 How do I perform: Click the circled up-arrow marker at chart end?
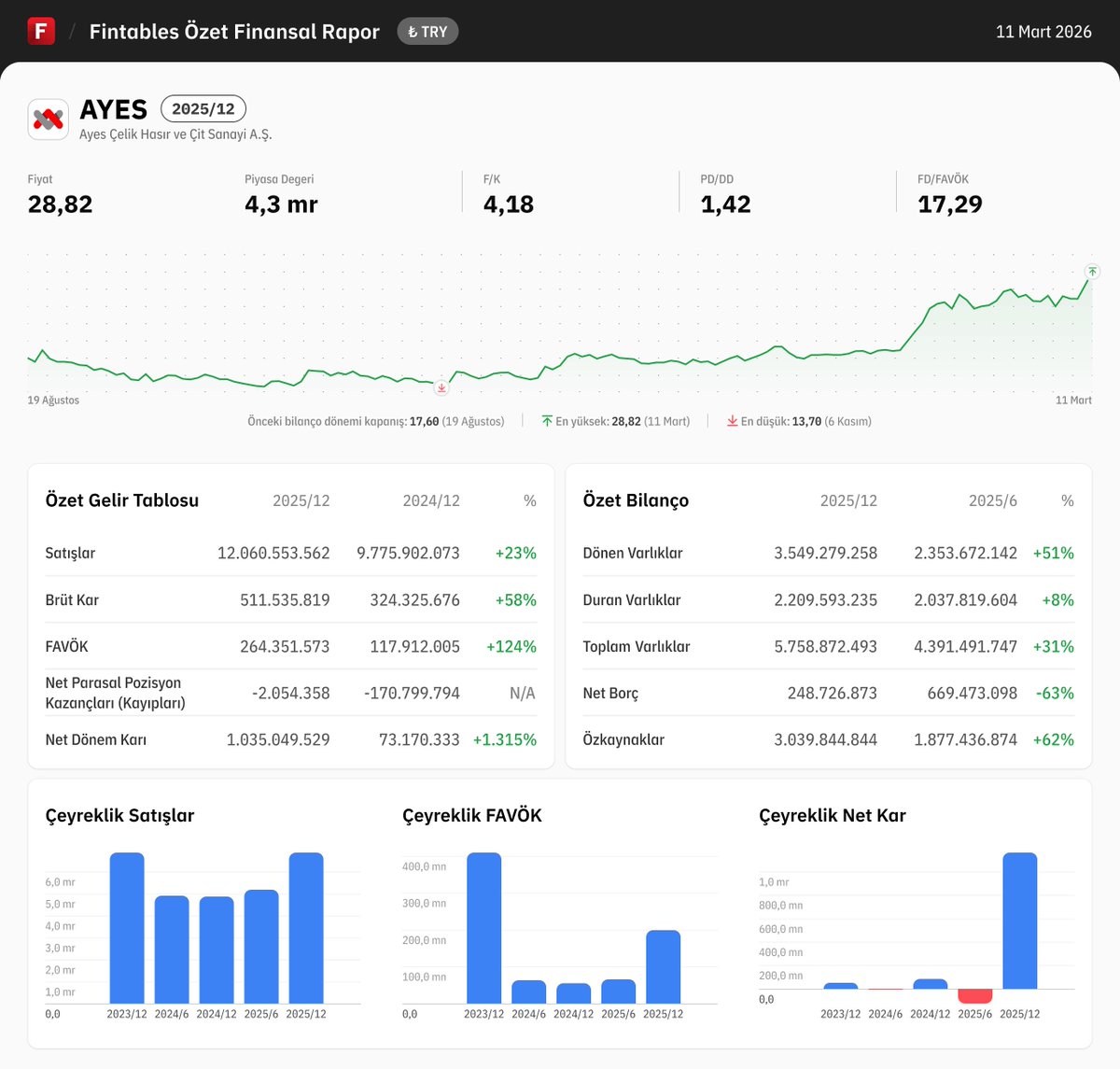click(1090, 274)
